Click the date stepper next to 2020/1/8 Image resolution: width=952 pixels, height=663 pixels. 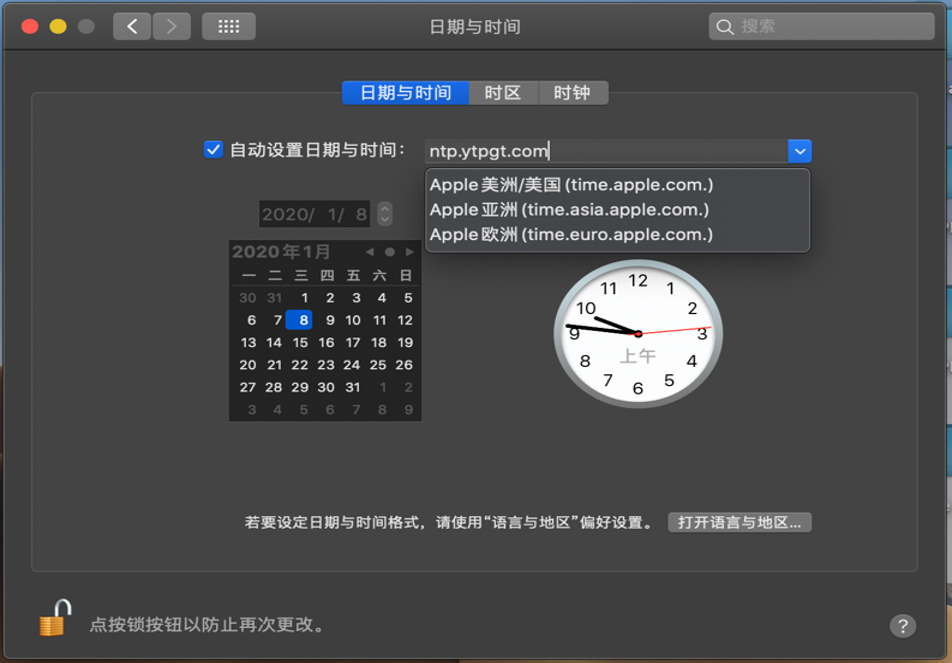coord(385,214)
